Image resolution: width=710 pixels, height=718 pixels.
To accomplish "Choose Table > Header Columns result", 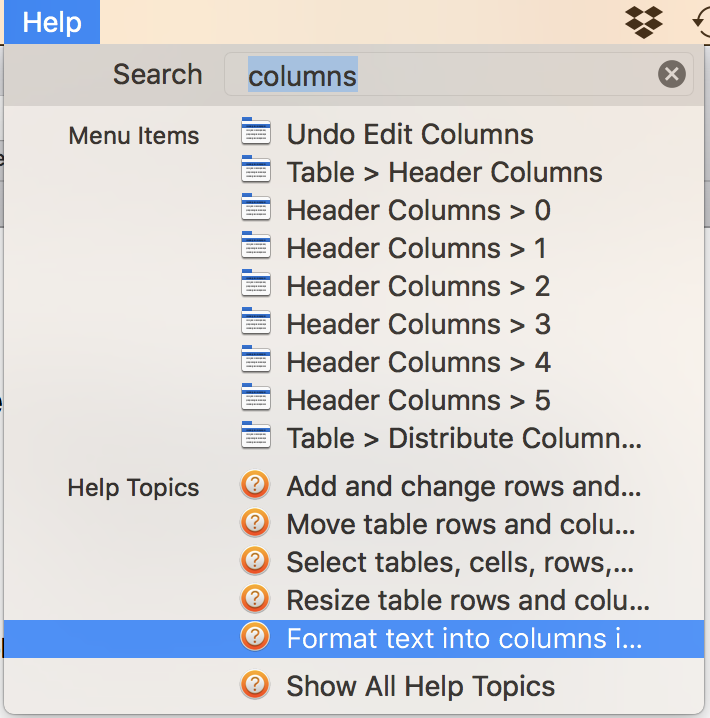I will click(x=444, y=172).
